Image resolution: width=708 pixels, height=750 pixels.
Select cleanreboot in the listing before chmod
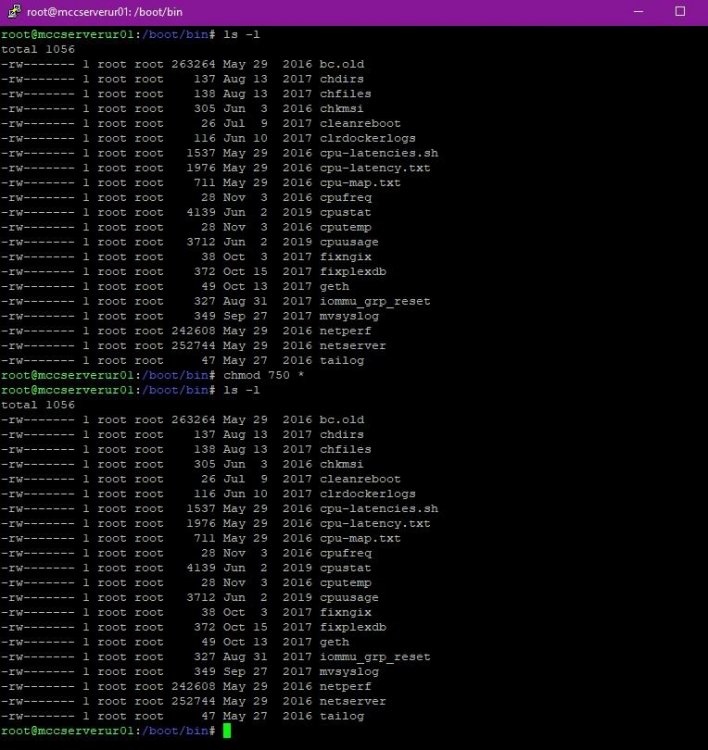(360, 123)
